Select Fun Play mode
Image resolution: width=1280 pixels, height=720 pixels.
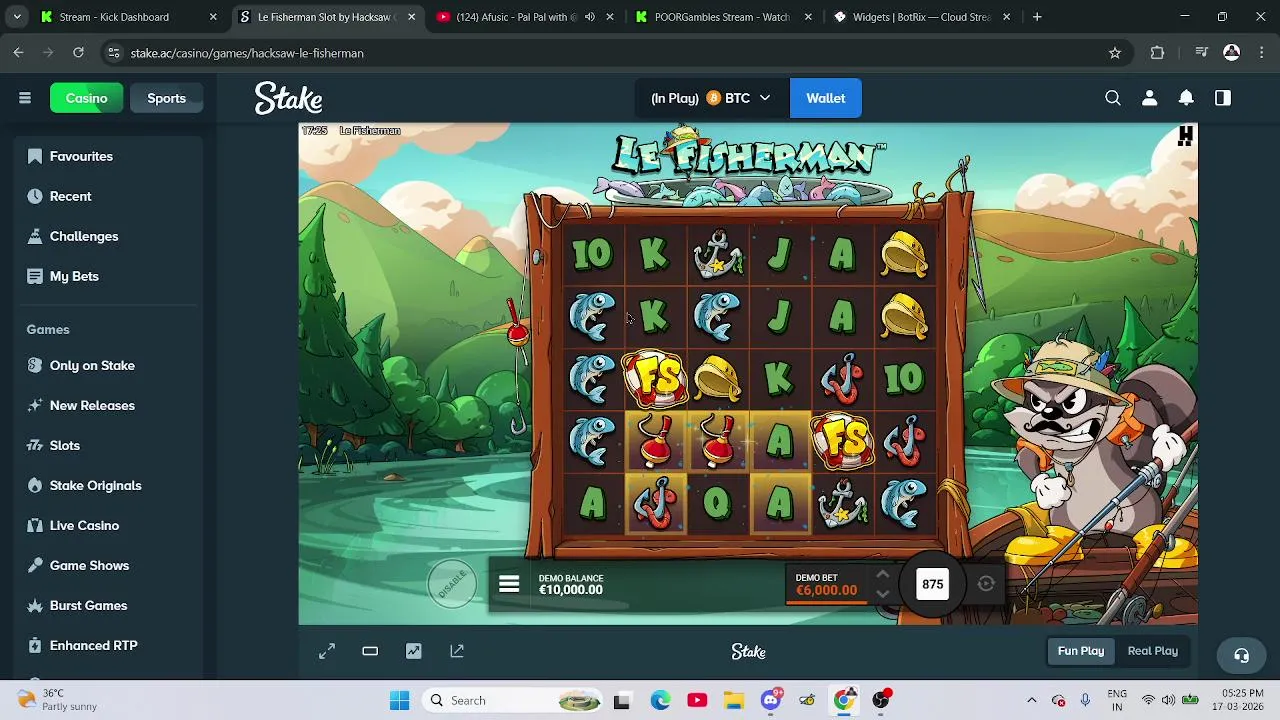(1081, 651)
